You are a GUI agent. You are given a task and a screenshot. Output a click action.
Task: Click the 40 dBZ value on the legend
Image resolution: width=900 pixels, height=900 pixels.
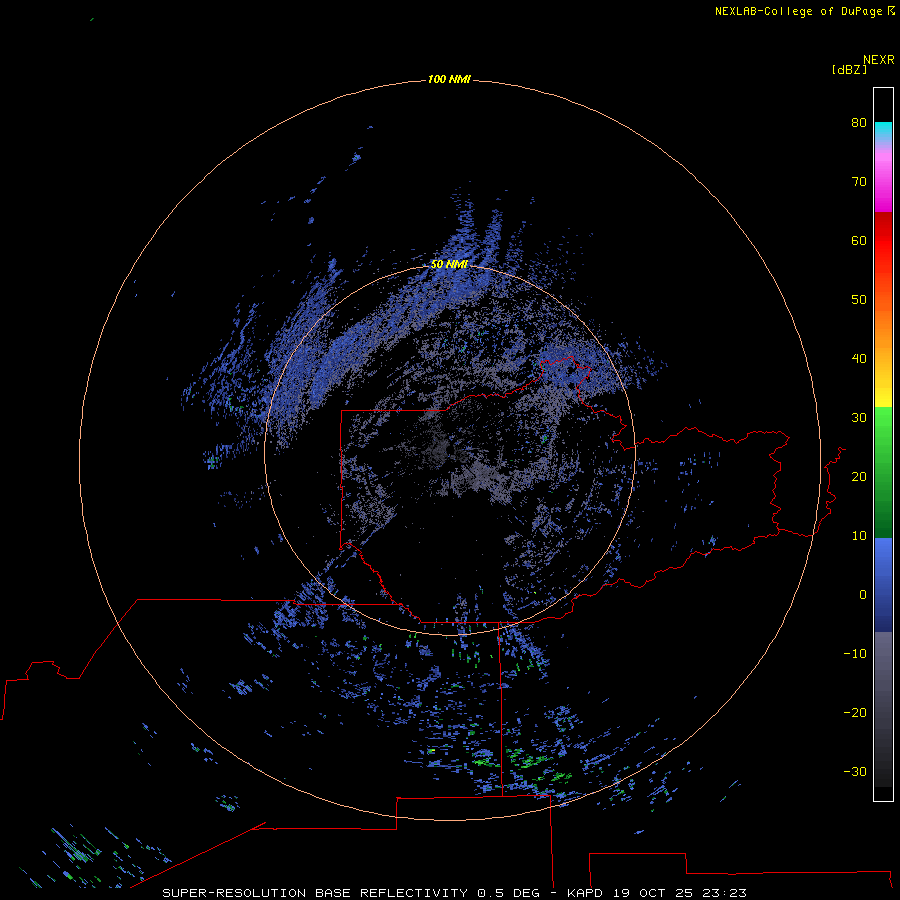tap(859, 359)
